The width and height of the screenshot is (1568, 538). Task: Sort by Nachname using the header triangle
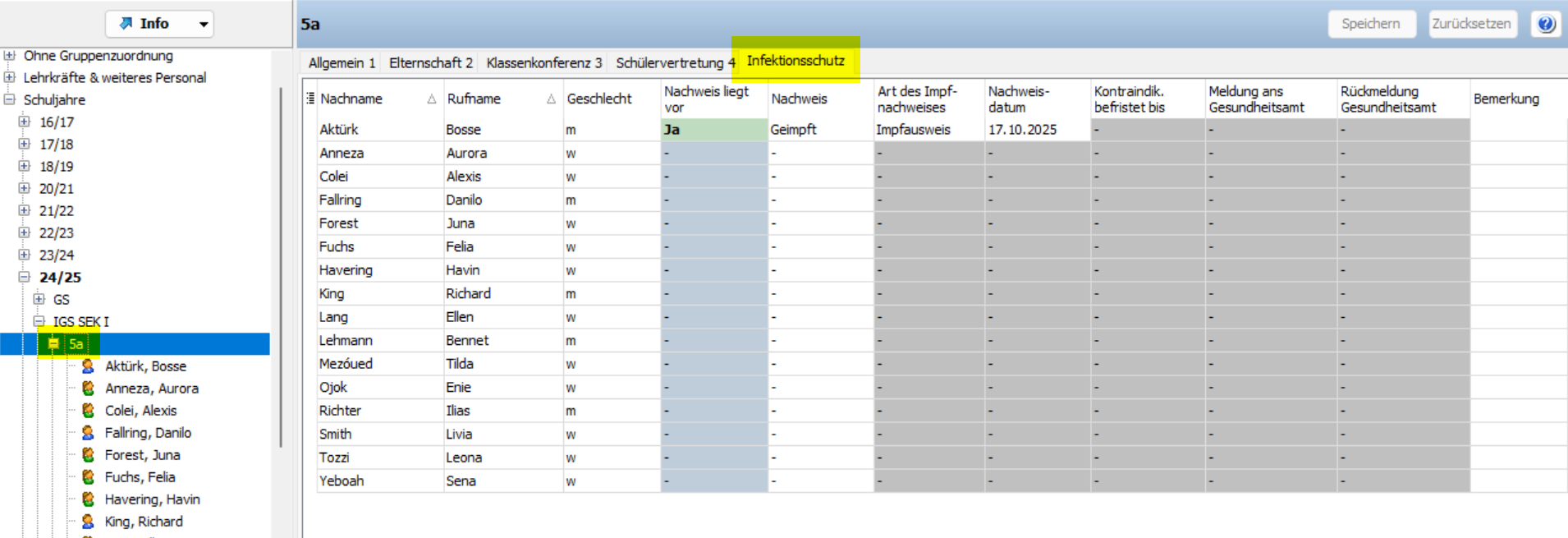tap(431, 99)
